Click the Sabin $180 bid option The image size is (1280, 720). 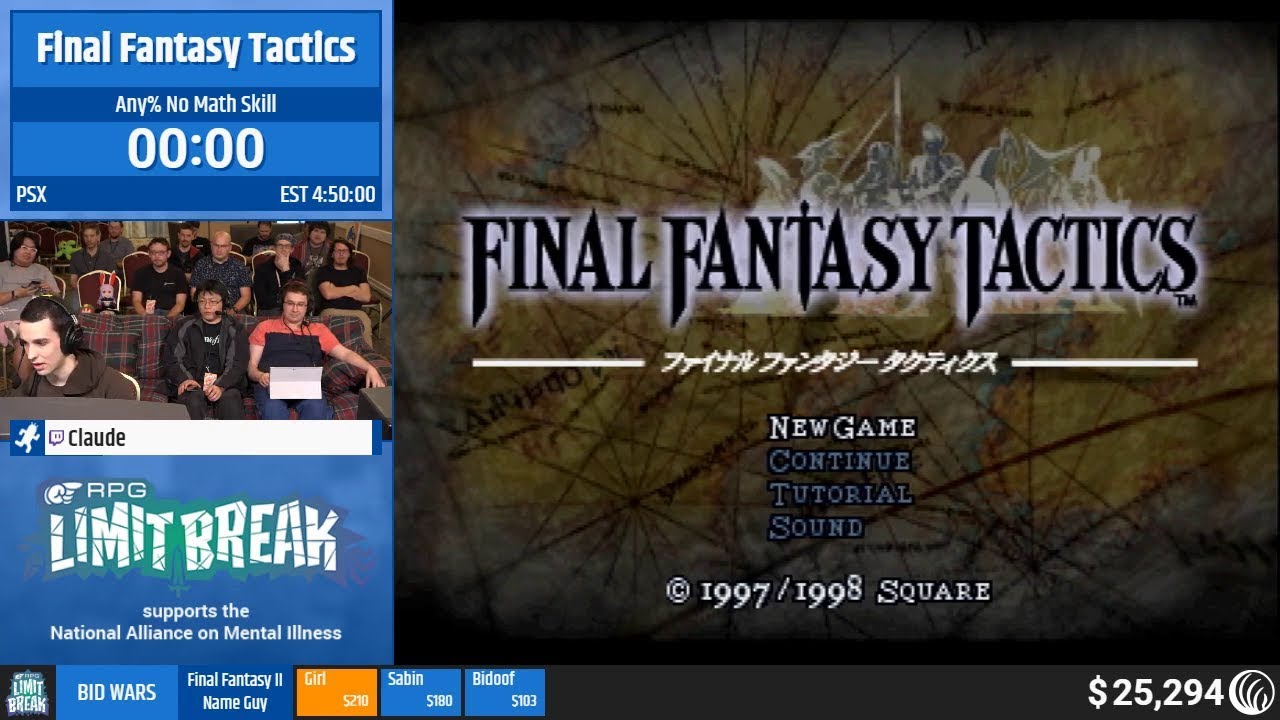pos(420,692)
